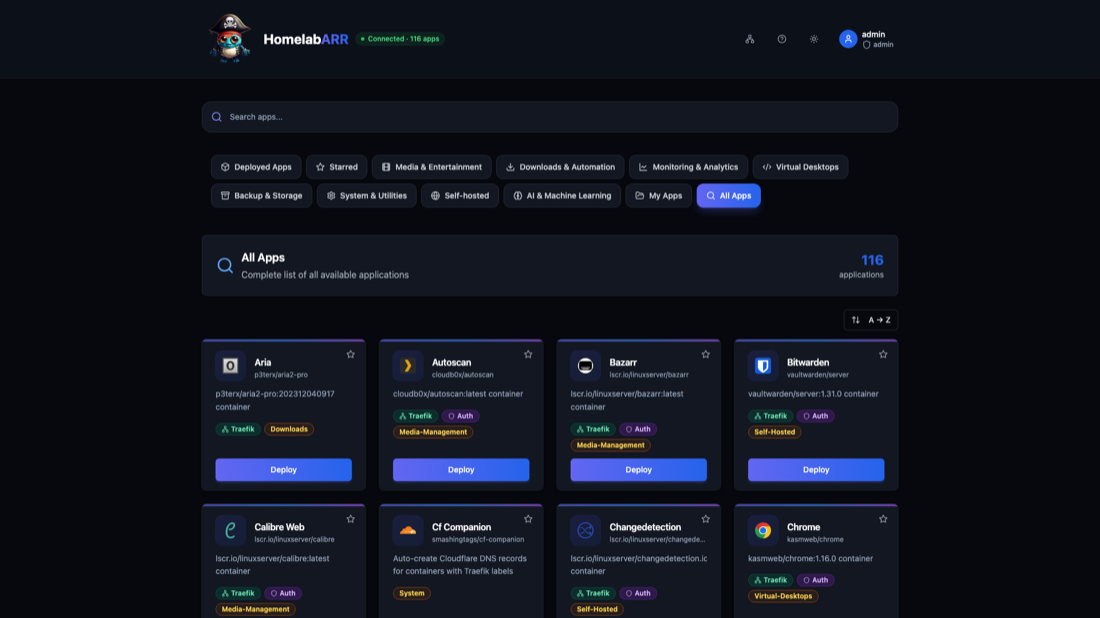Click the Bazarr app icon

[x=585, y=365]
